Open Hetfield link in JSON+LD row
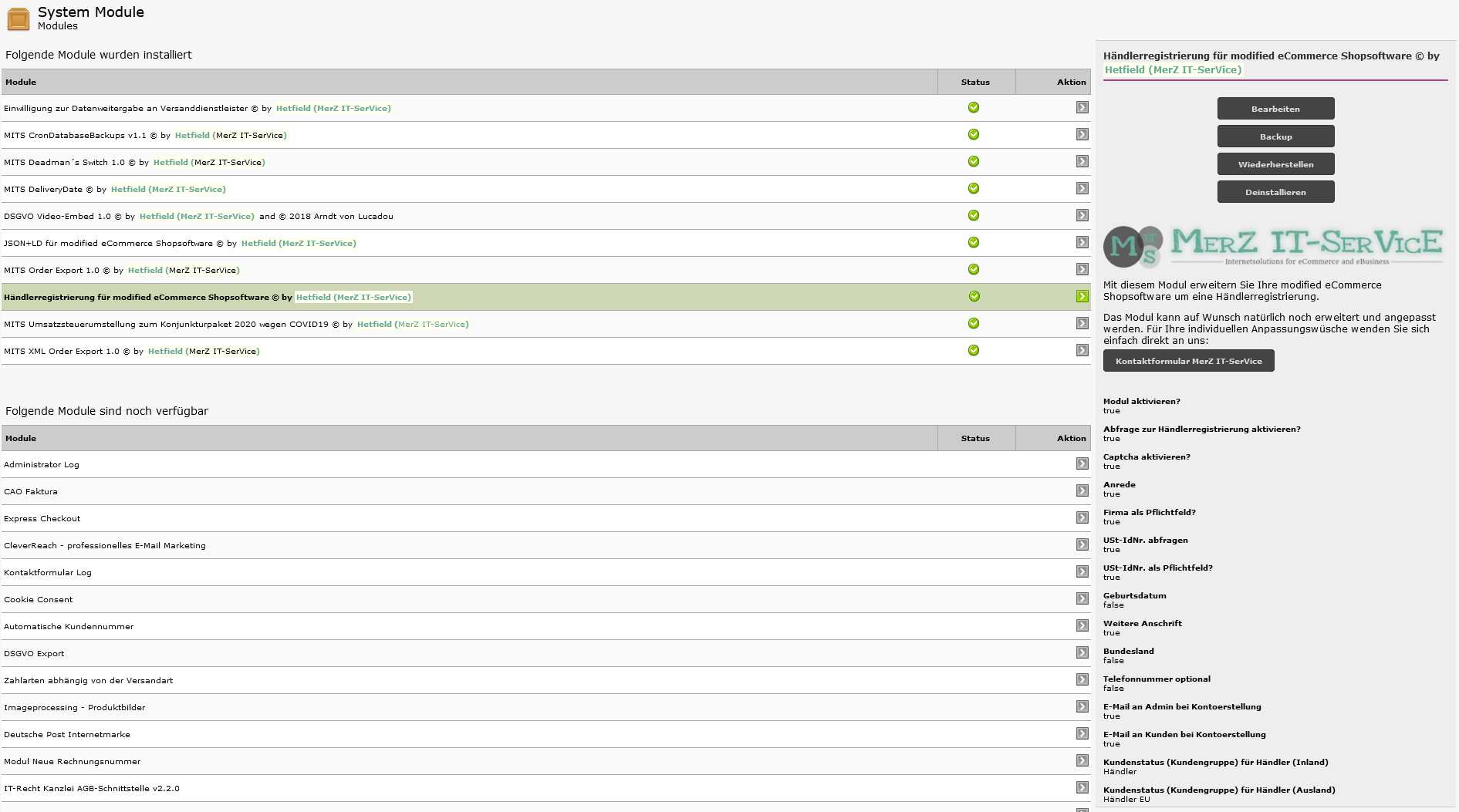The image size is (1459, 812). (x=299, y=243)
